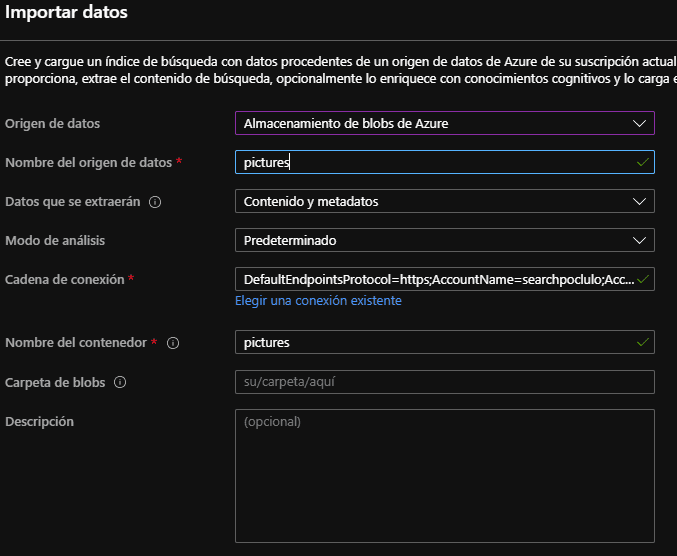Viewport: 677px width, 556px height.
Task: Click into the Cadena de conexión input box
Action: click(x=445, y=279)
